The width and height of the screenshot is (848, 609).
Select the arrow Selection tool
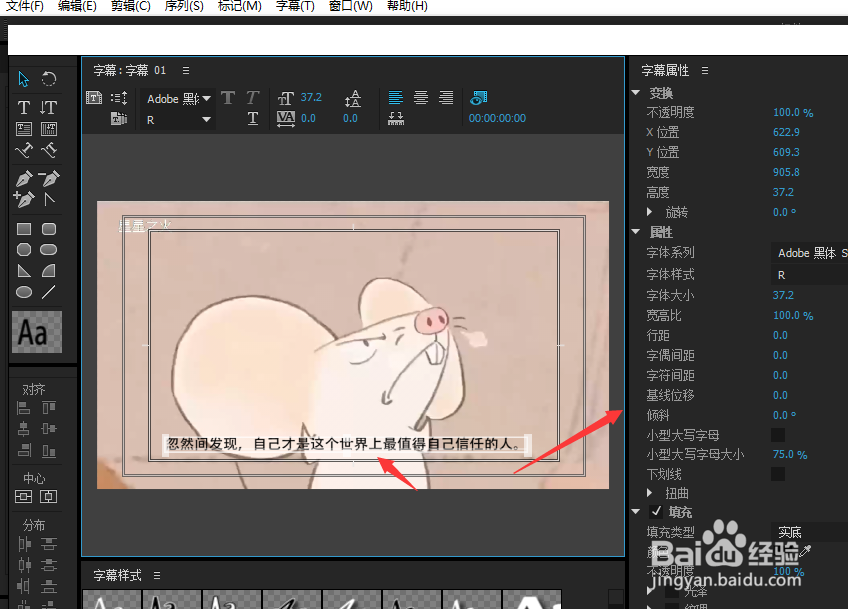pos(23,79)
